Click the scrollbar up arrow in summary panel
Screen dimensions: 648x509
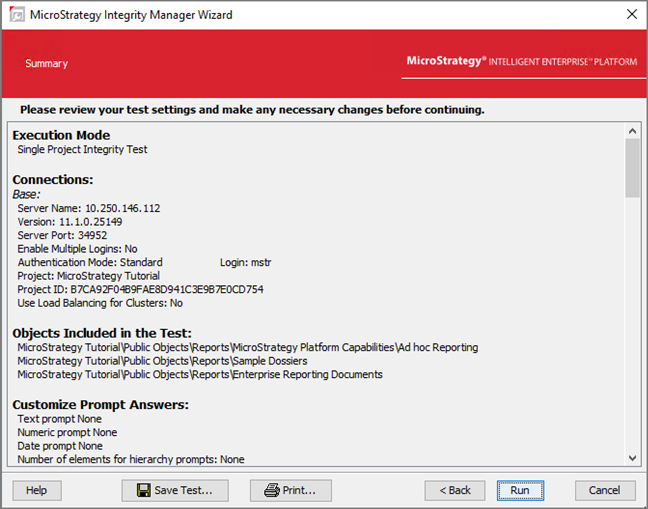[632, 130]
